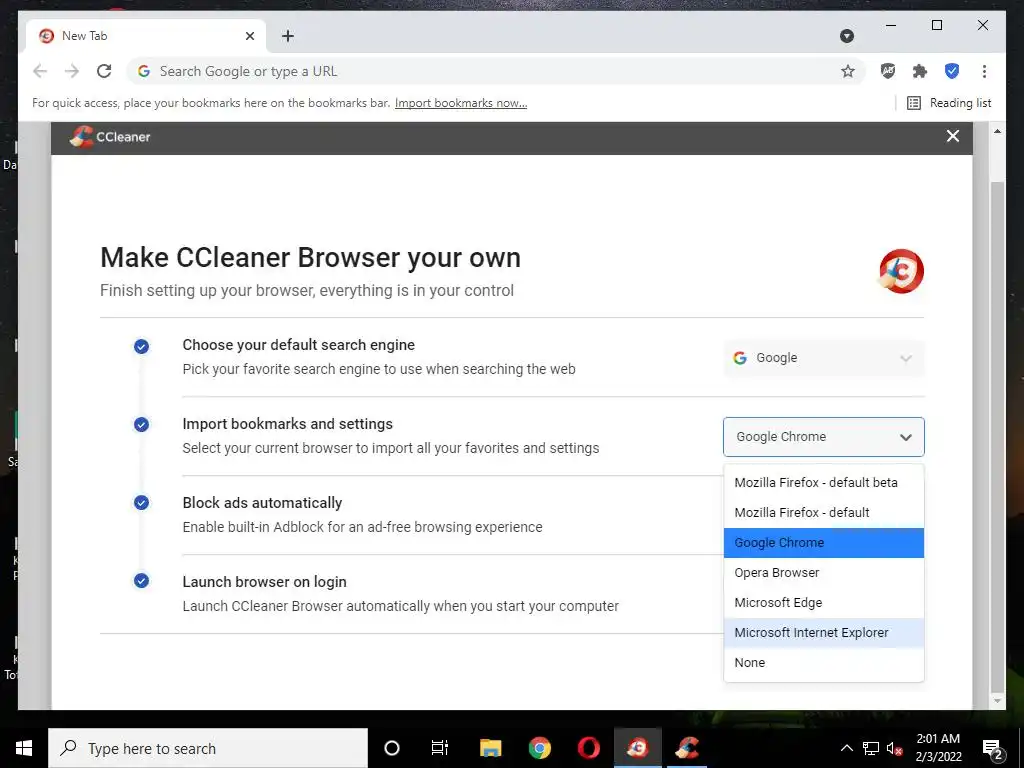Open File Explorer from the taskbar

pyautogui.click(x=490, y=748)
